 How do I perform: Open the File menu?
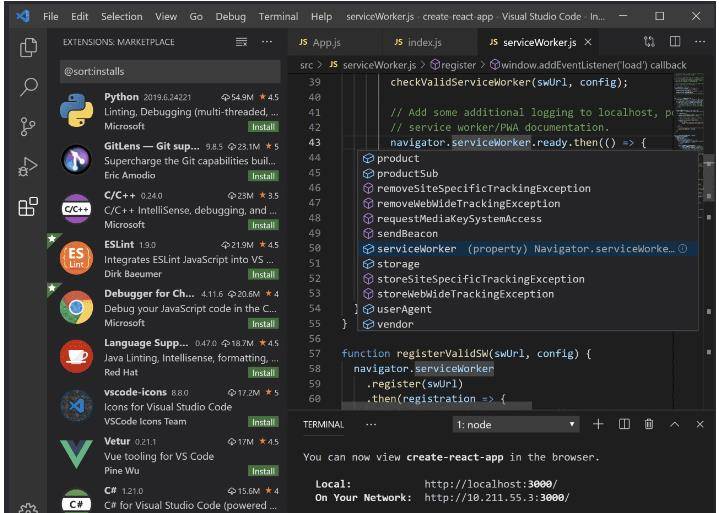click(x=50, y=17)
